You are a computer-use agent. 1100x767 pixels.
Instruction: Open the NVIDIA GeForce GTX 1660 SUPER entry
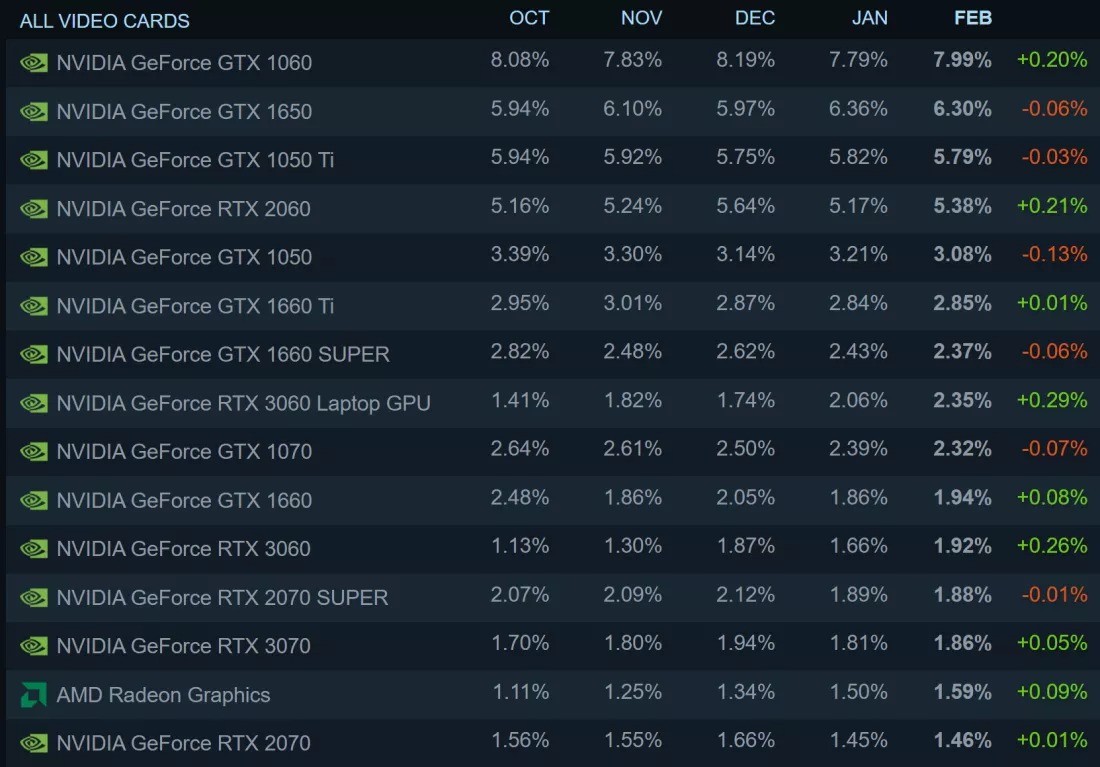[x=223, y=354]
